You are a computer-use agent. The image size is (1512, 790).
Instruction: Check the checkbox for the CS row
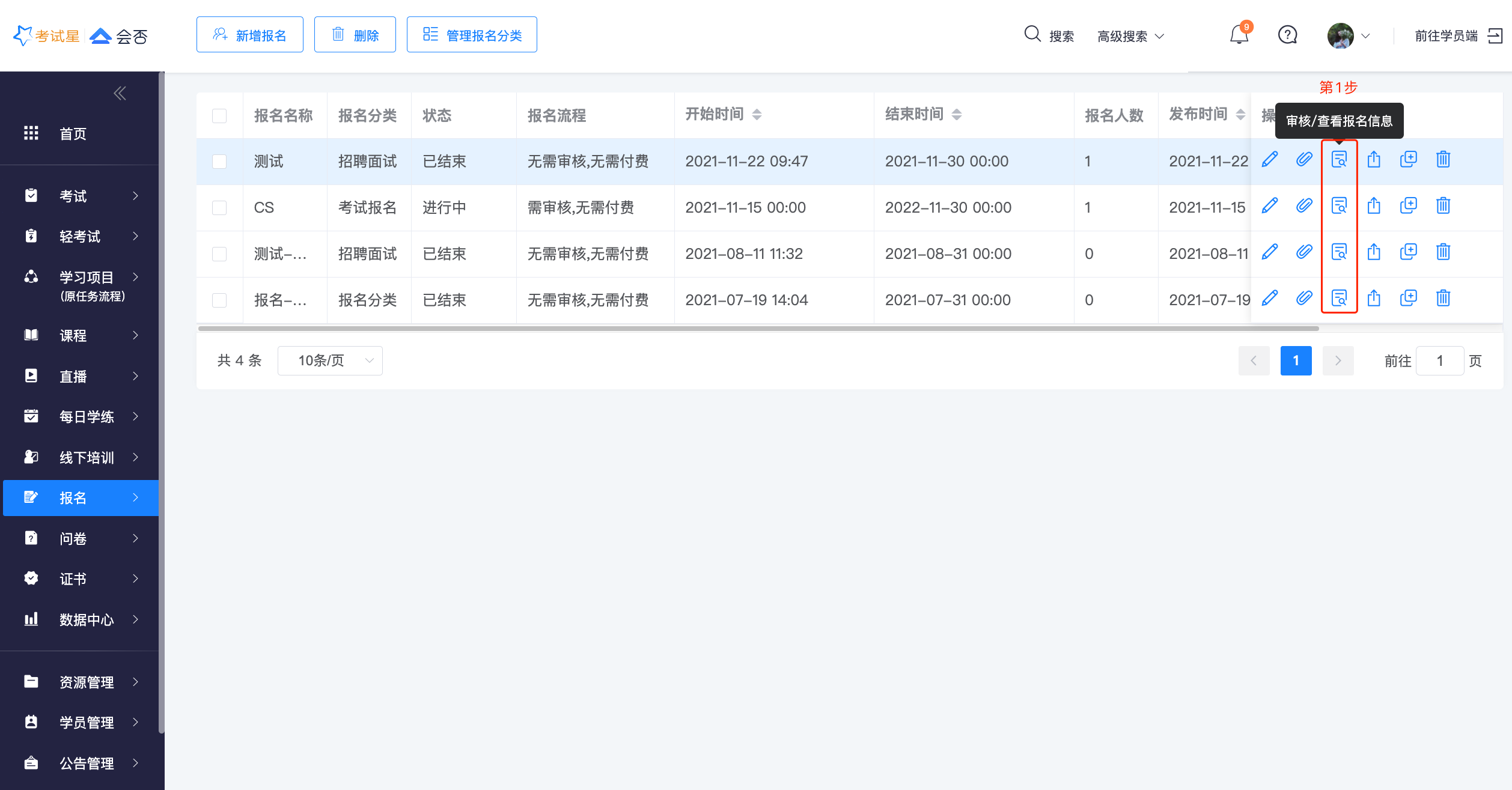click(219, 208)
